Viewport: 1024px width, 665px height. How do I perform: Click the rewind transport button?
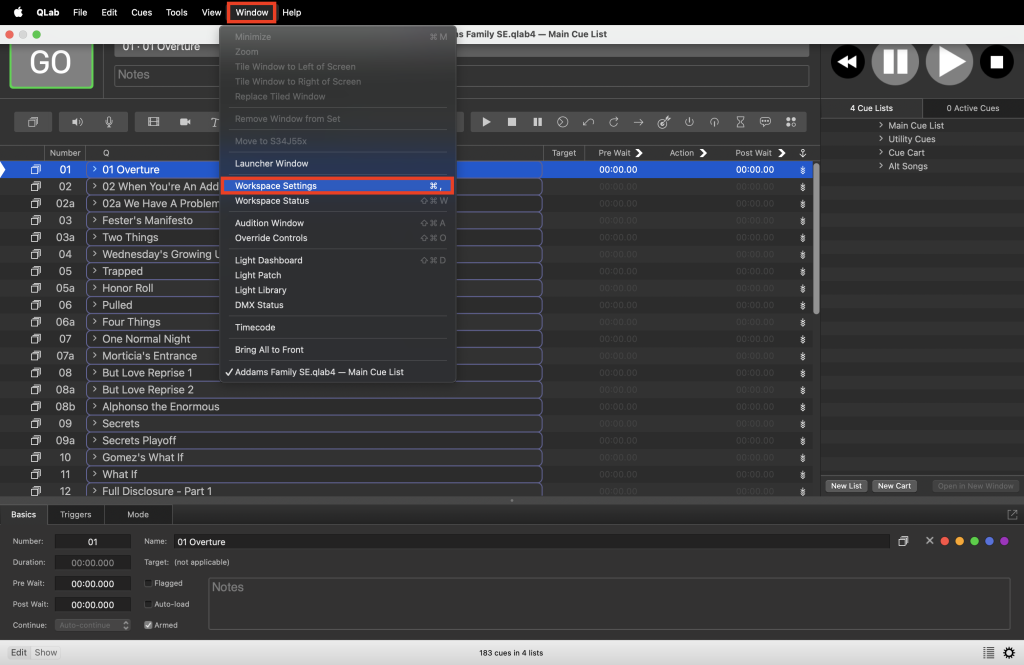pos(848,62)
